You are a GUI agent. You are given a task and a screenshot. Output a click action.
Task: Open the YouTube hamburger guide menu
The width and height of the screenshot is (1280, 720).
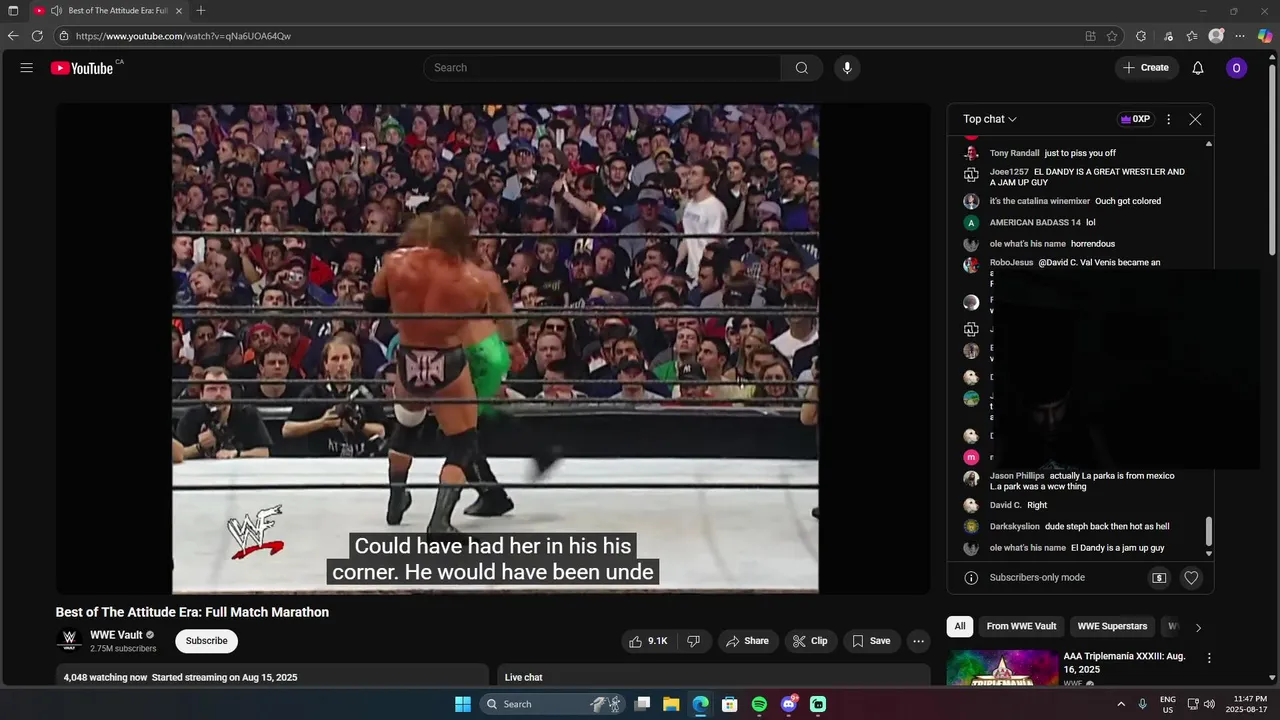27,68
